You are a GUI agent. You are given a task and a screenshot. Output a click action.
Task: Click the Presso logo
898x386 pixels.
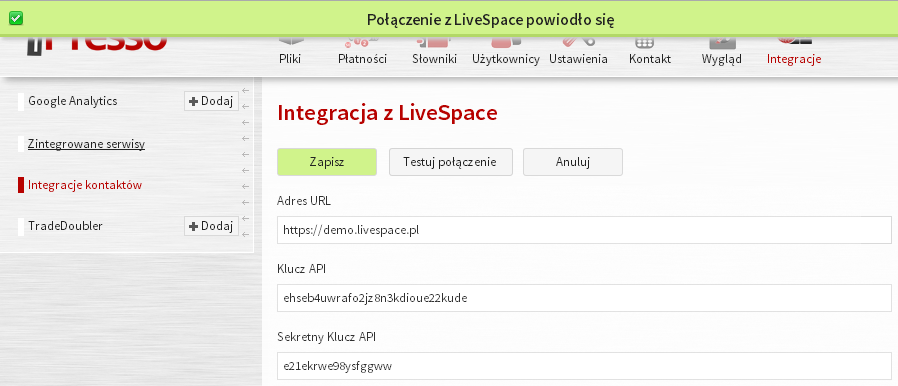coord(97,45)
